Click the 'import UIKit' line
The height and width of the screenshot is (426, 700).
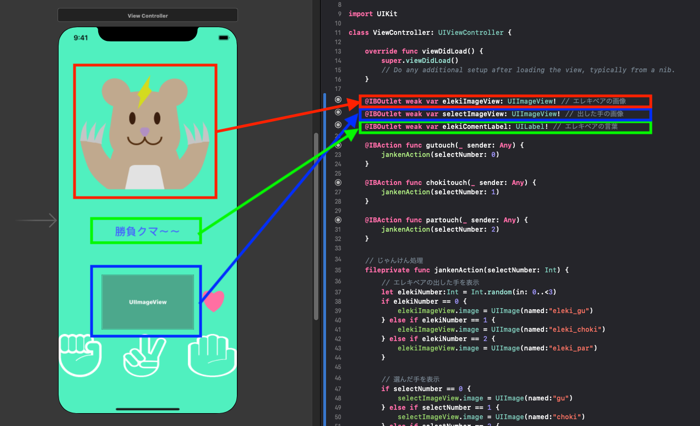pos(373,14)
